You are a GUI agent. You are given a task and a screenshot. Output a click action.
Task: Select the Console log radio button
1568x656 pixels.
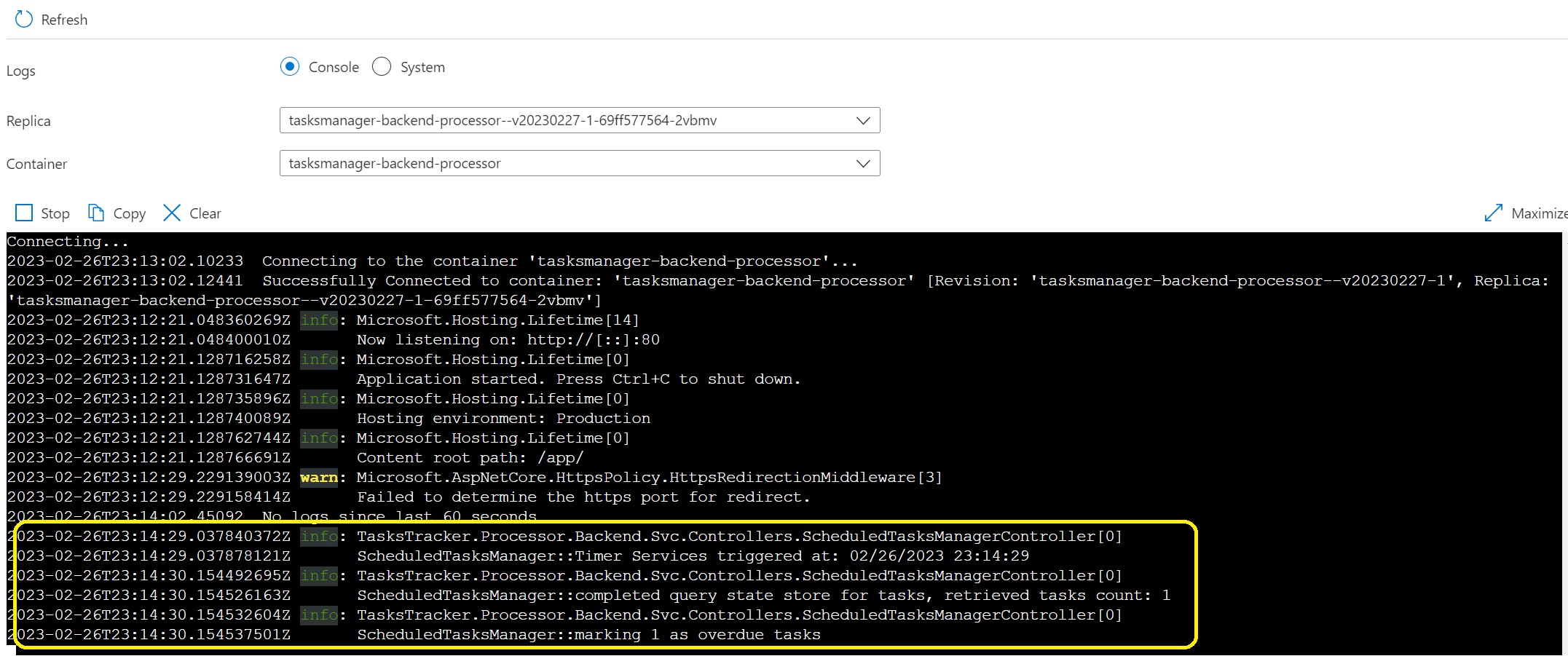[x=290, y=67]
